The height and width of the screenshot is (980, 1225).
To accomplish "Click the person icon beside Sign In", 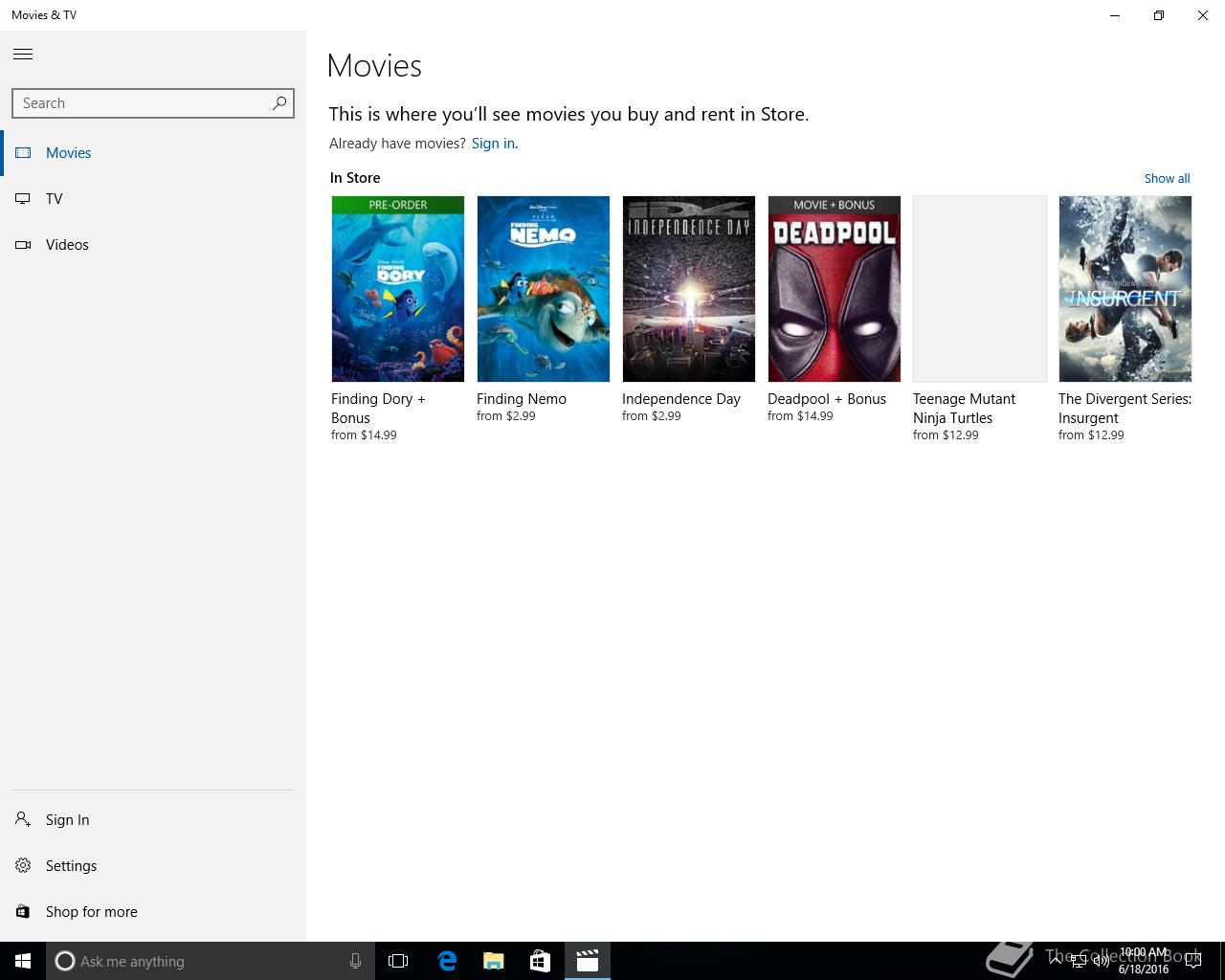I will click(23, 819).
